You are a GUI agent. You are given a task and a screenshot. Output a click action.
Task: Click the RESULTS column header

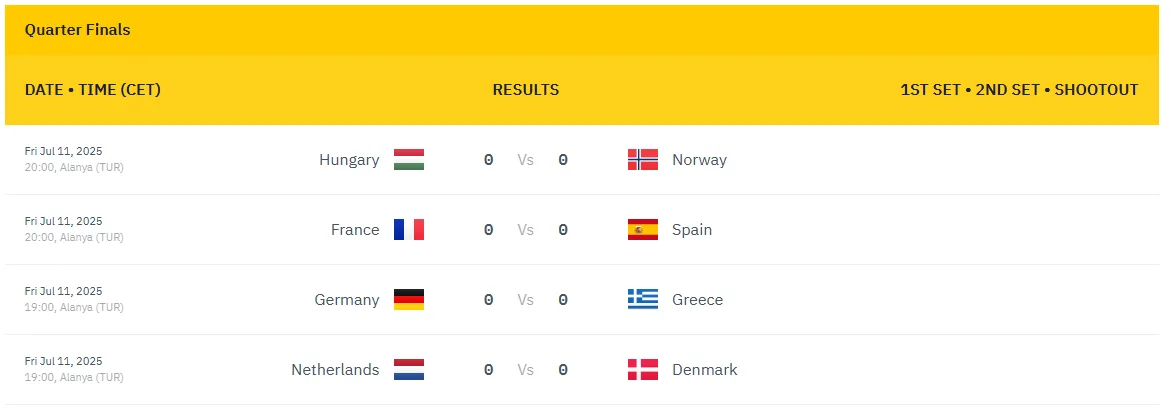click(526, 90)
